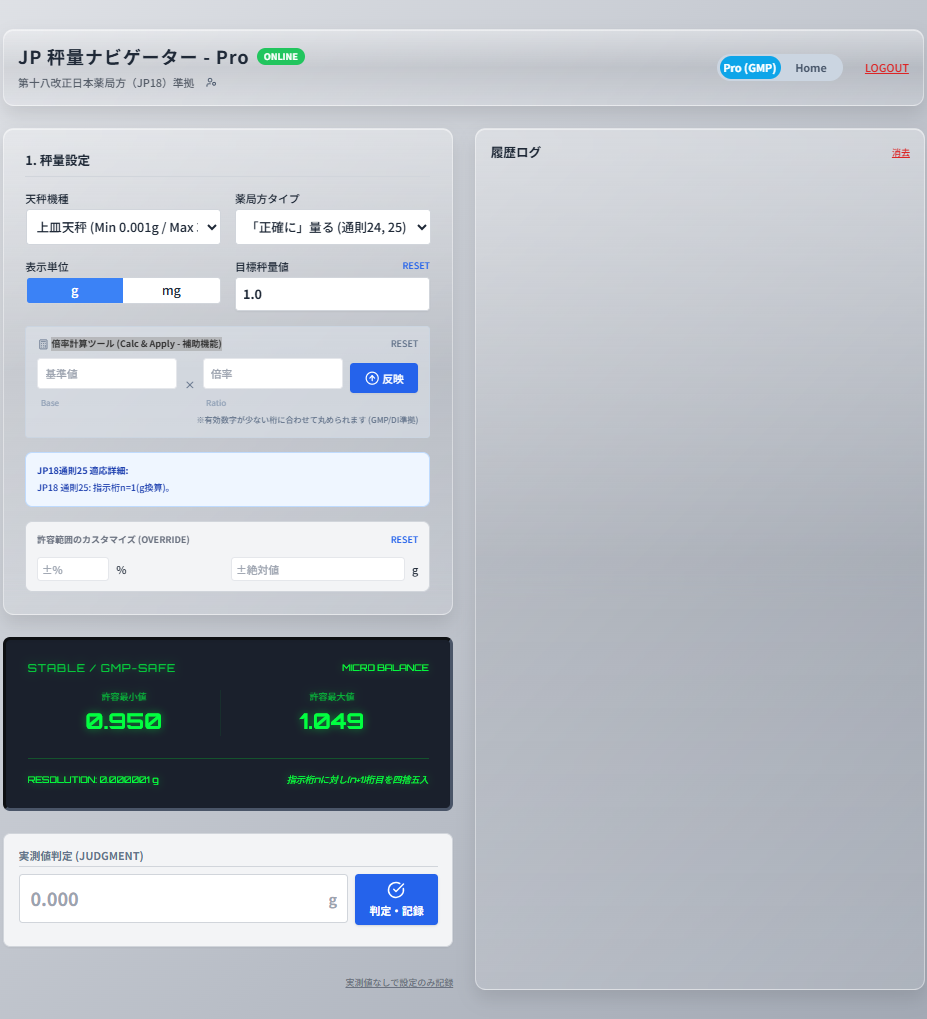Switch to Home mode tab
This screenshot has height=1019, width=927.
[811, 68]
